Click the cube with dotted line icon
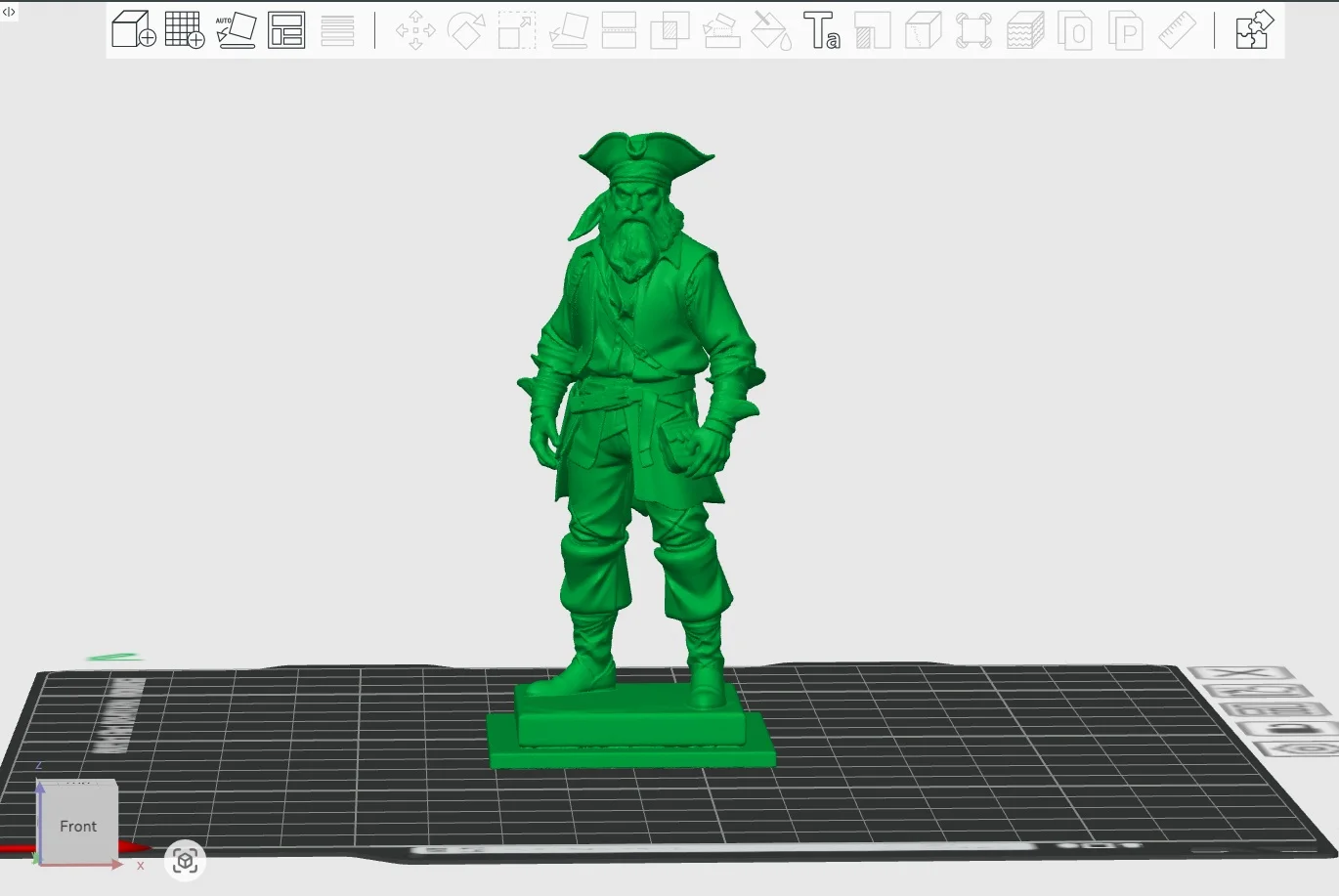The width and height of the screenshot is (1339, 896). (x=924, y=30)
